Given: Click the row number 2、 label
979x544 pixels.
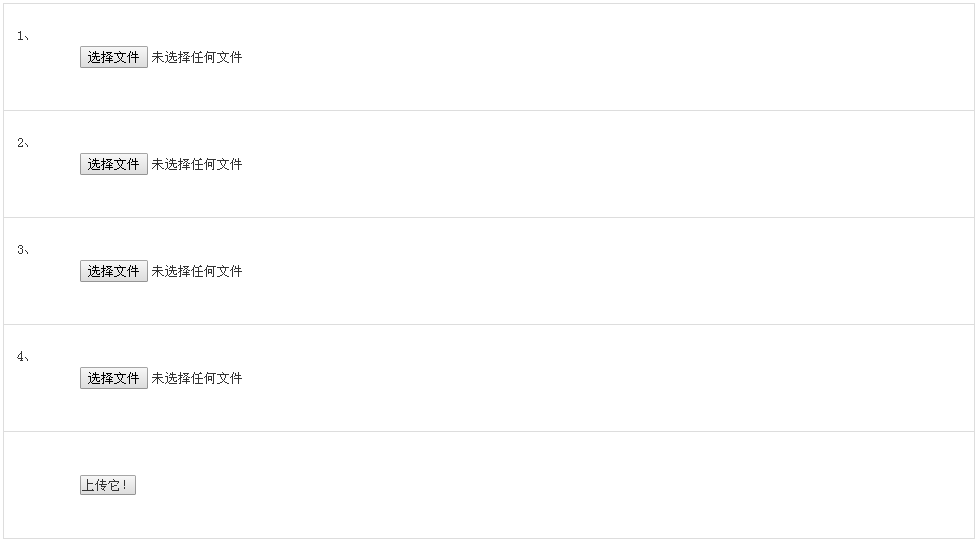Looking at the screenshot, I should pos(22,143).
